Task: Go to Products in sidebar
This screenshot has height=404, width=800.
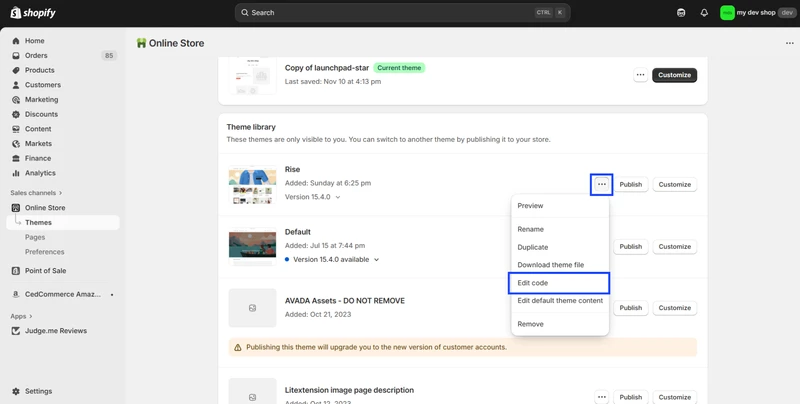Action: tap(39, 70)
